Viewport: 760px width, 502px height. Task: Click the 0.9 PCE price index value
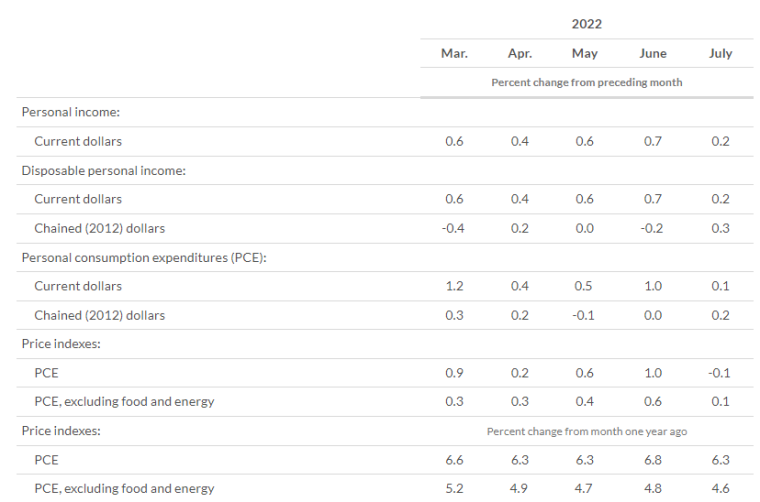coord(454,373)
